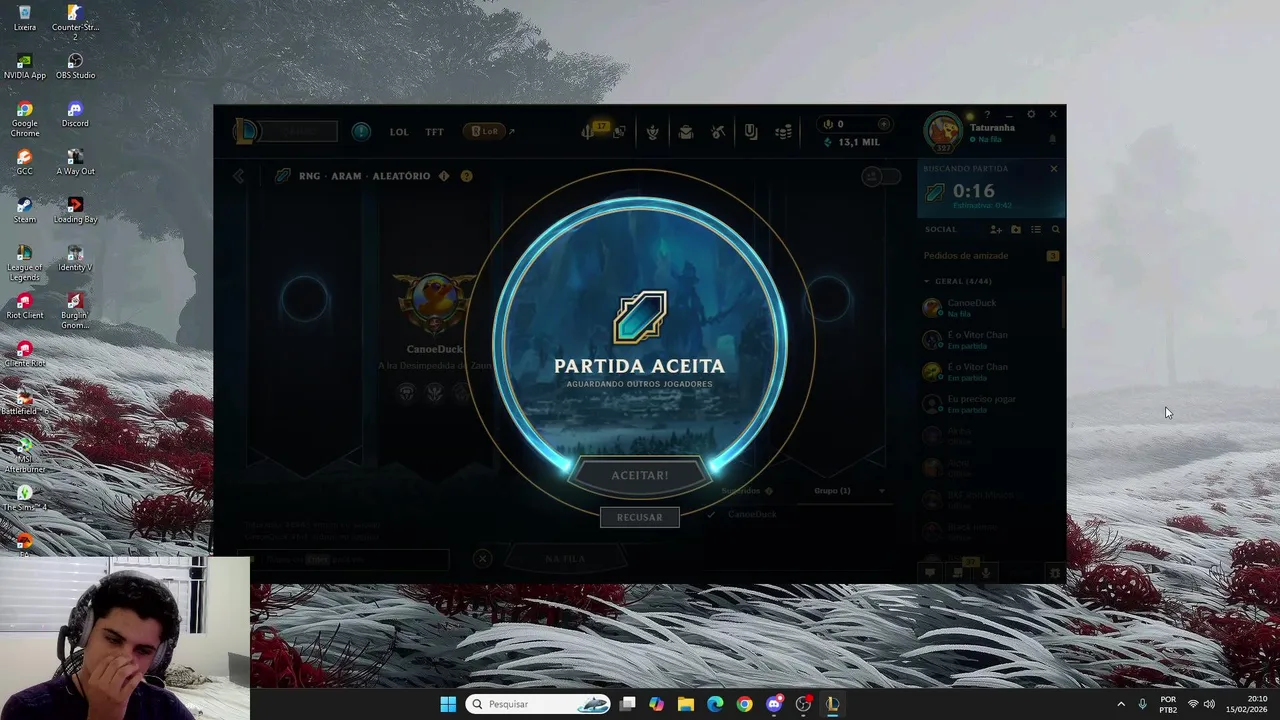The height and width of the screenshot is (720, 1280).
Task: Open the chat bubble icon at bottom right
Action: tap(930, 572)
